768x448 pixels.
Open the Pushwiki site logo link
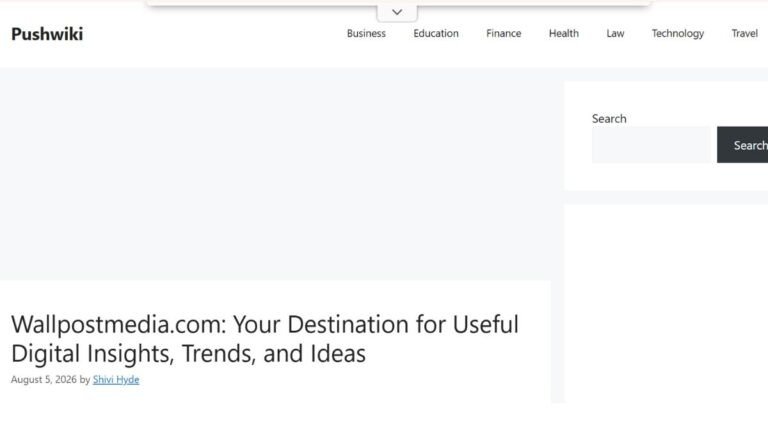[x=47, y=34]
